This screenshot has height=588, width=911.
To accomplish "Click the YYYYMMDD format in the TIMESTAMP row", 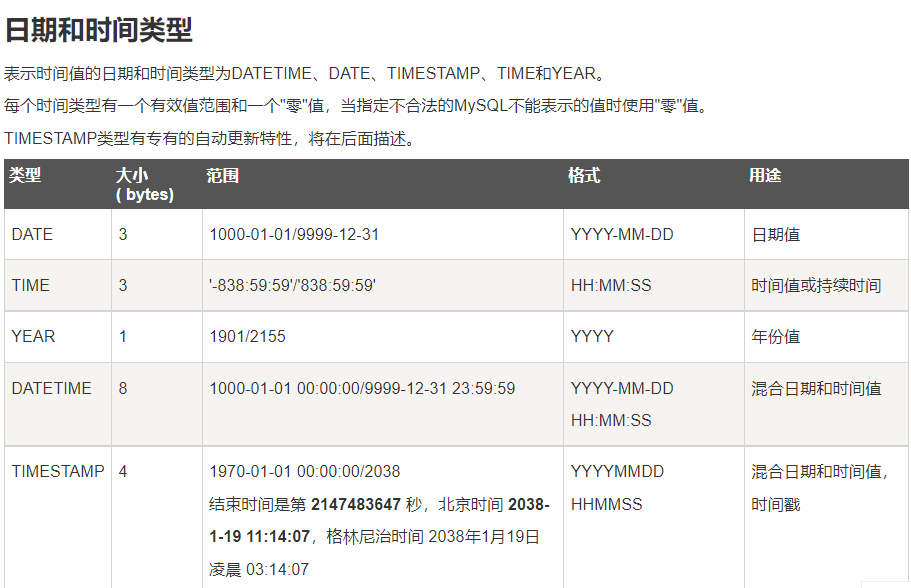I will point(617,471).
